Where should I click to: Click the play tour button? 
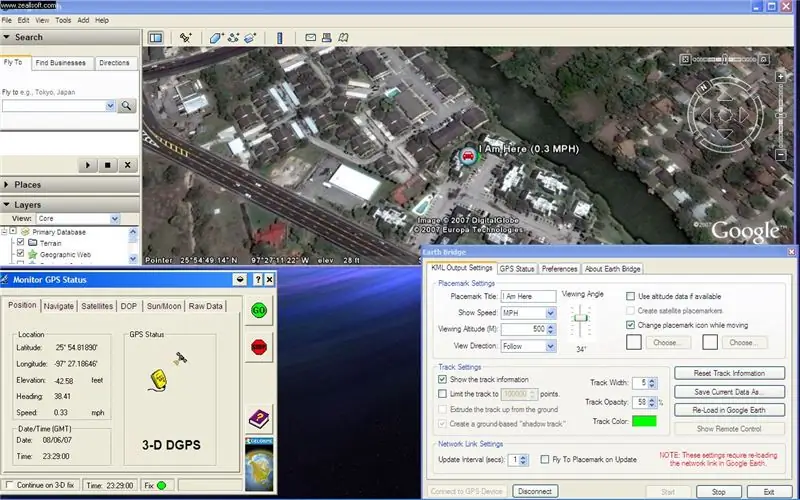[x=88, y=165]
